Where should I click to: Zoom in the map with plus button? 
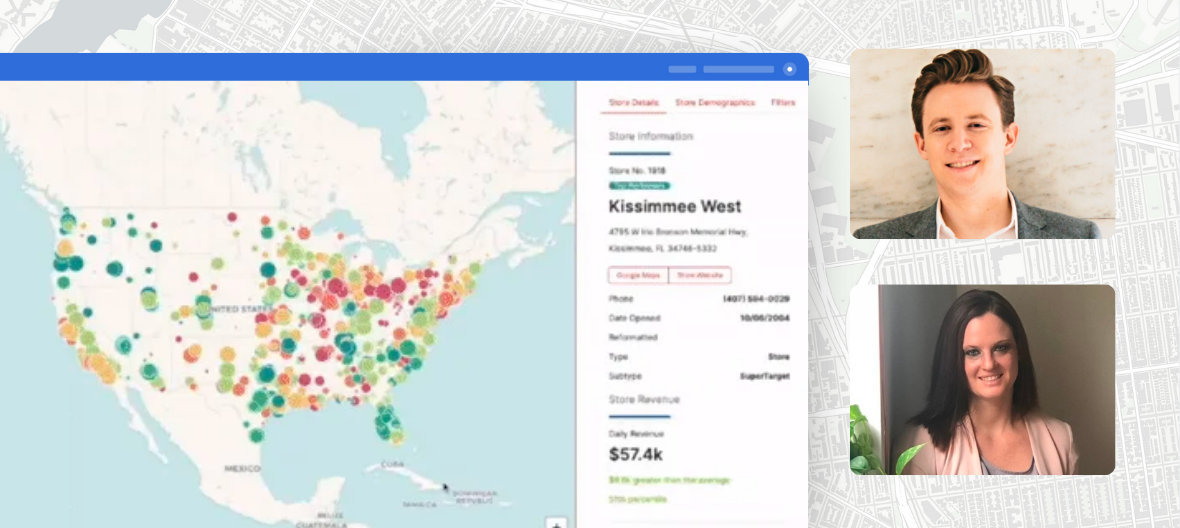click(x=556, y=523)
